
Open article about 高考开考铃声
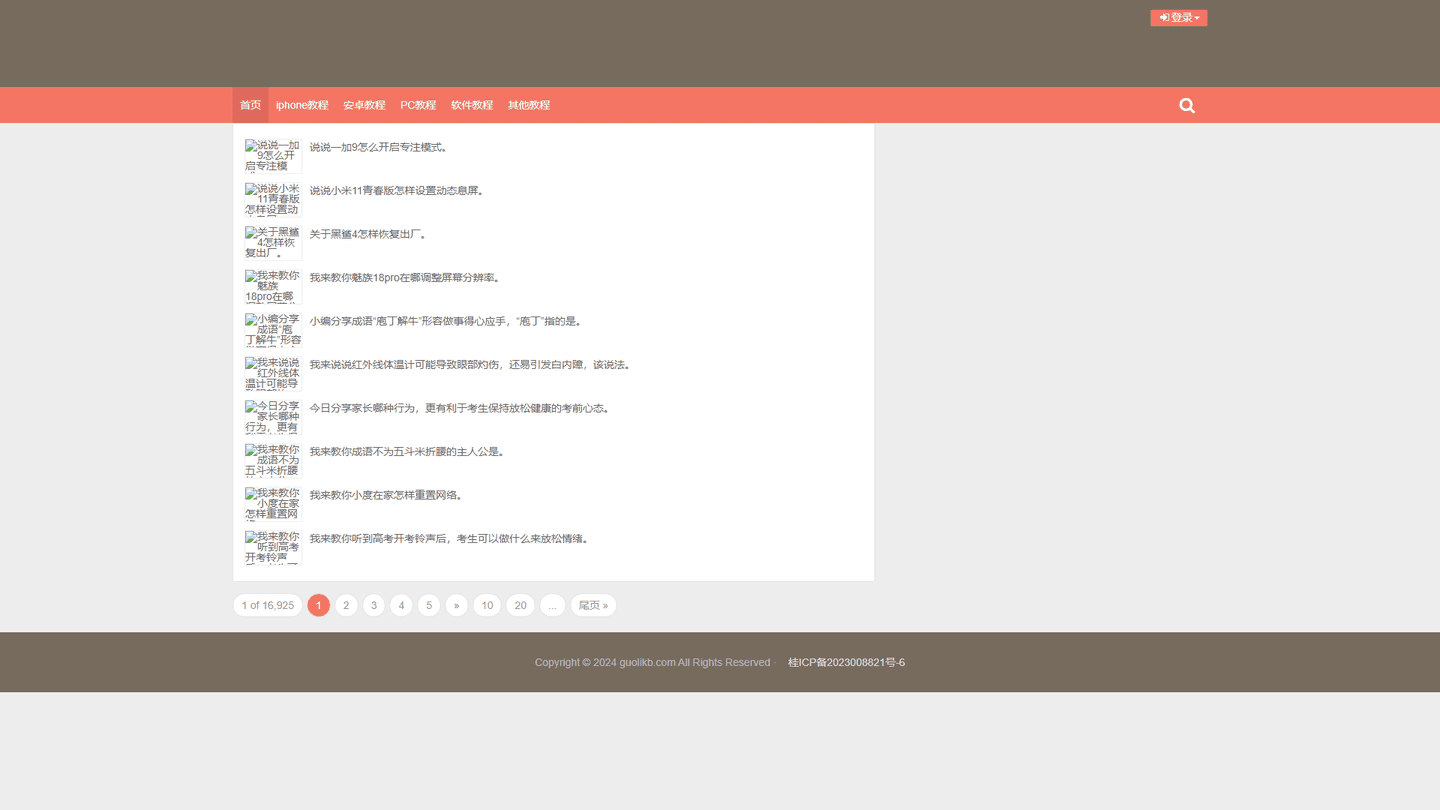tap(449, 539)
